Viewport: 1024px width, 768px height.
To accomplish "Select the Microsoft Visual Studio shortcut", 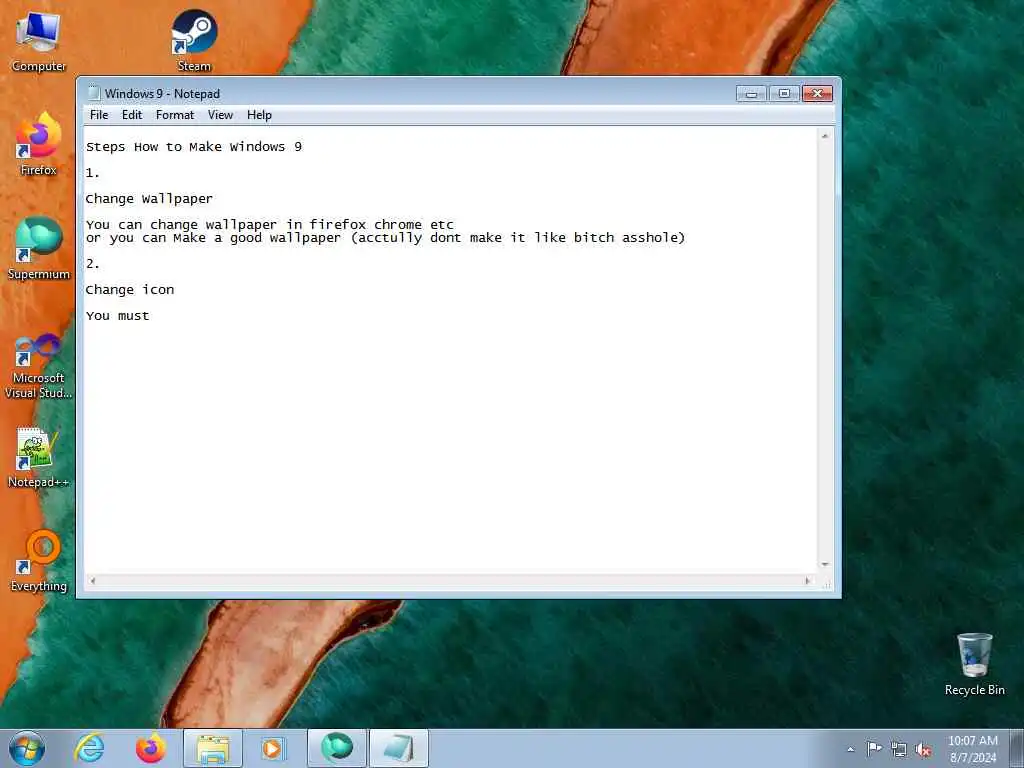I will (39, 366).
